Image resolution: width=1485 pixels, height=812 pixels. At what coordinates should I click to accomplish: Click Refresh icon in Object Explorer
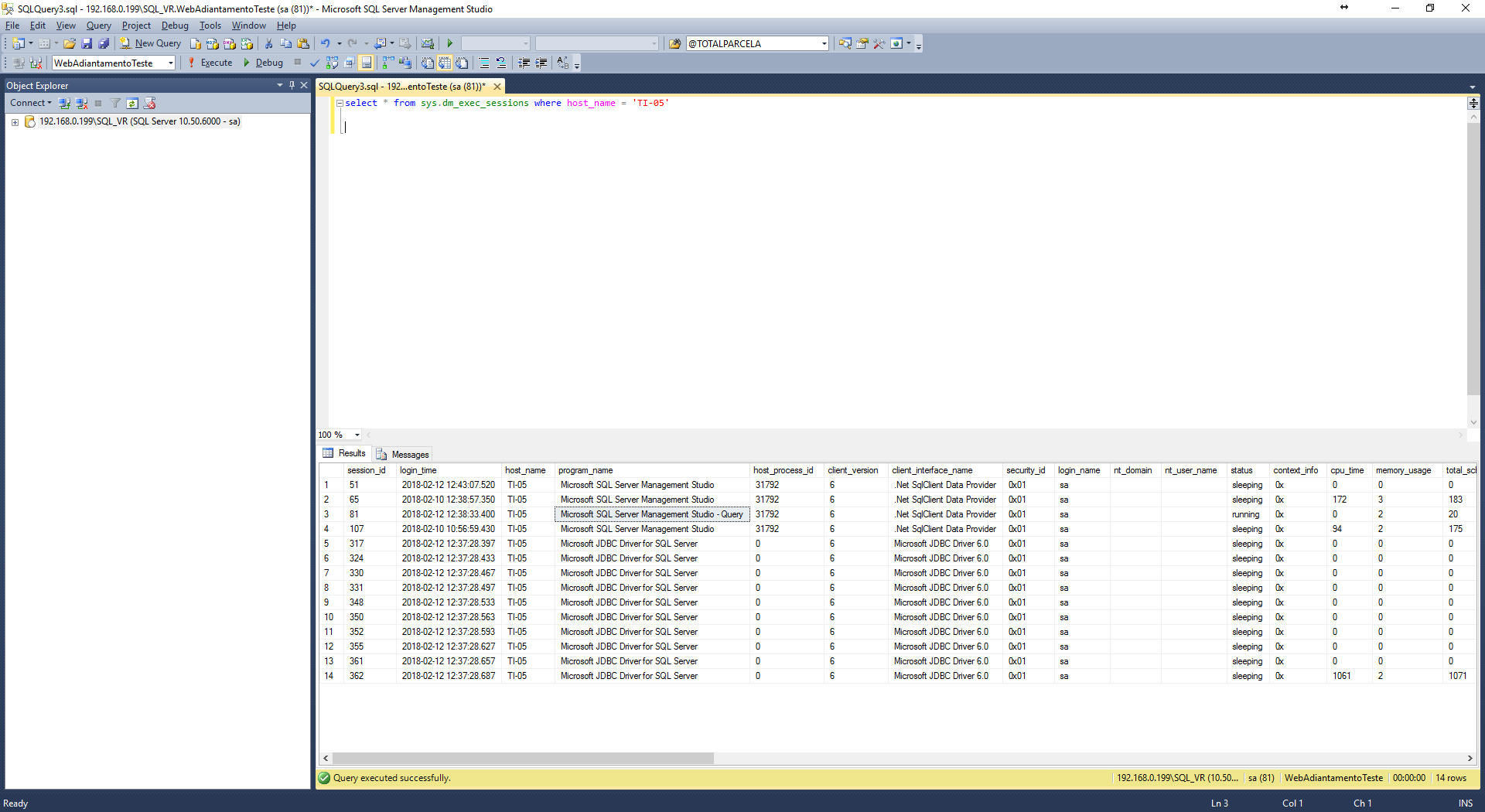[132, 104]
